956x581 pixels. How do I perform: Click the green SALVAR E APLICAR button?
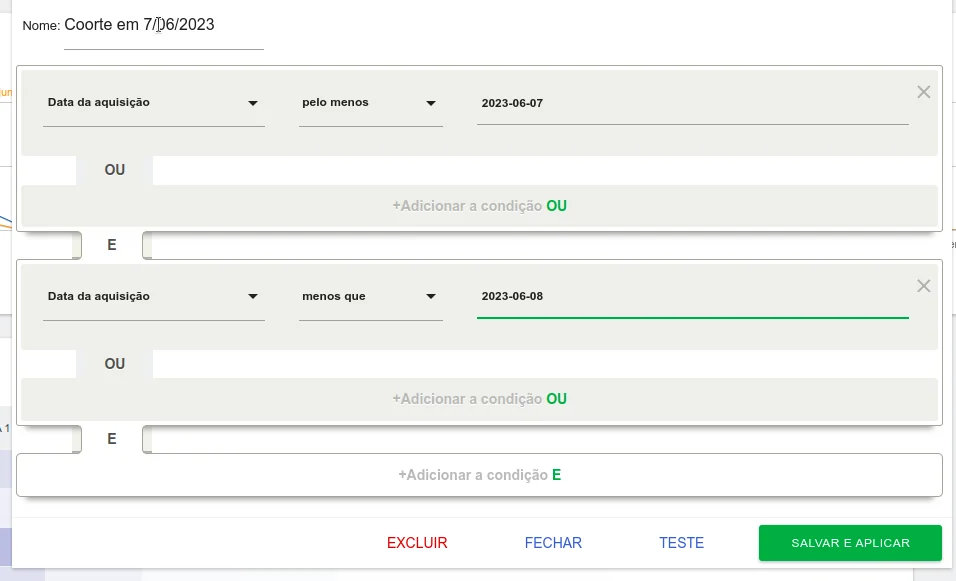coord(850,543)
